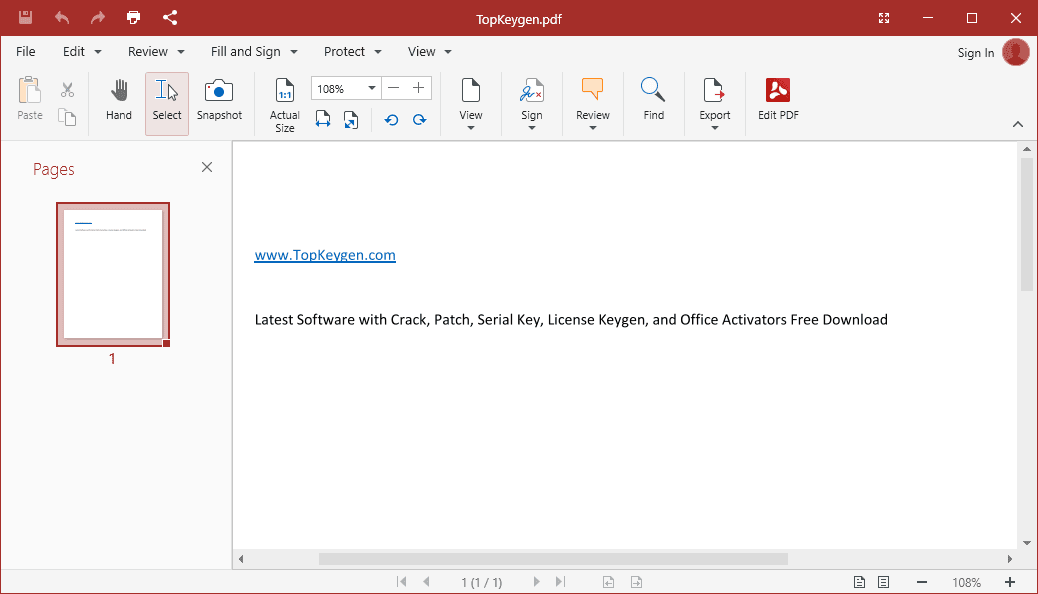Open the www.TopKeygen.com hyperlink

click(325, 255)
